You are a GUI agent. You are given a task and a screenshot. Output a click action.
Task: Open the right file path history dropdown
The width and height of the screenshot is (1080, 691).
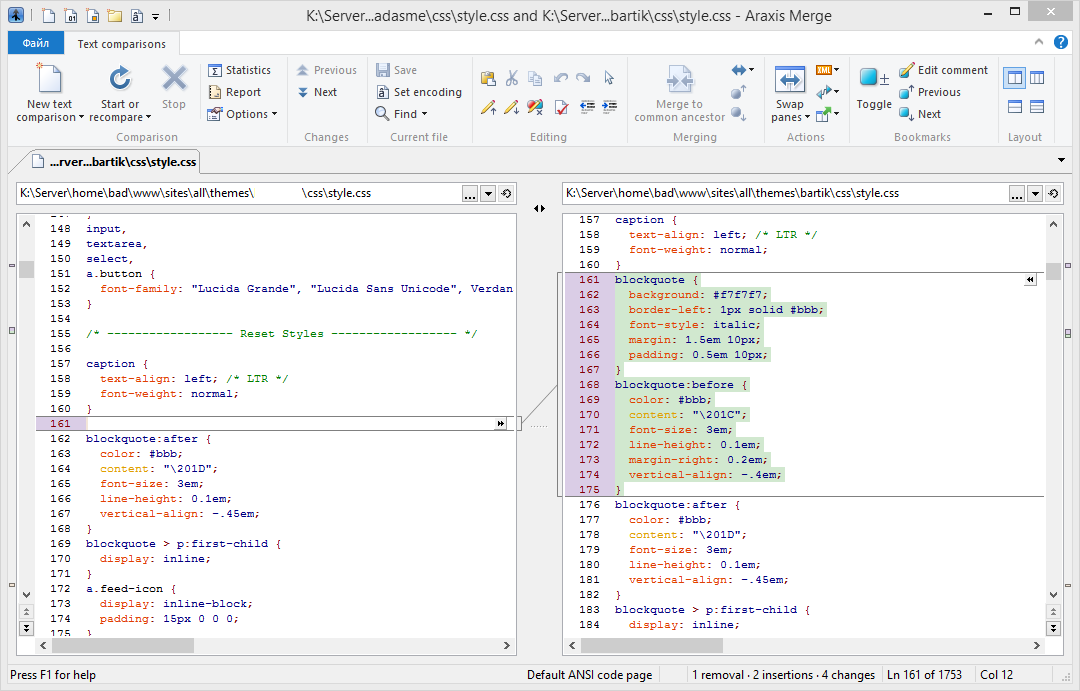(x=1035, y=194)
